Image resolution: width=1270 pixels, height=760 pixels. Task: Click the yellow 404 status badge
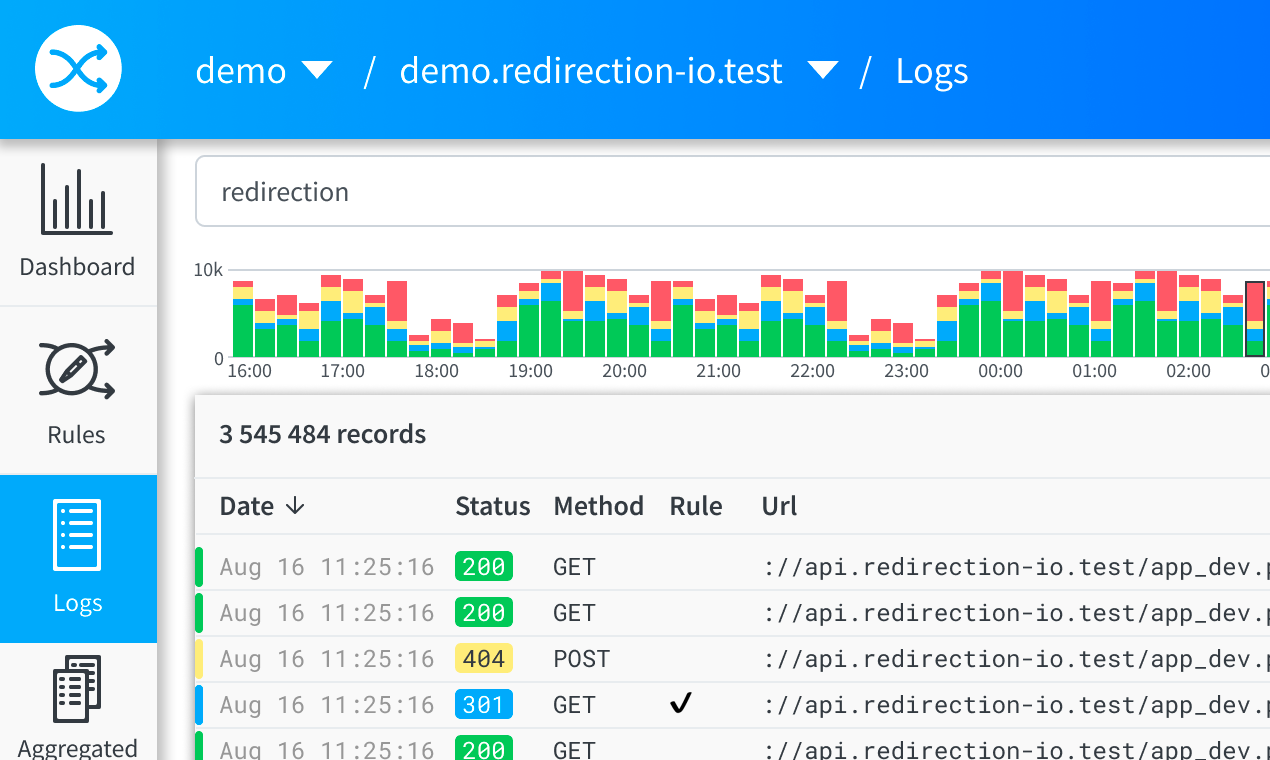484,659
